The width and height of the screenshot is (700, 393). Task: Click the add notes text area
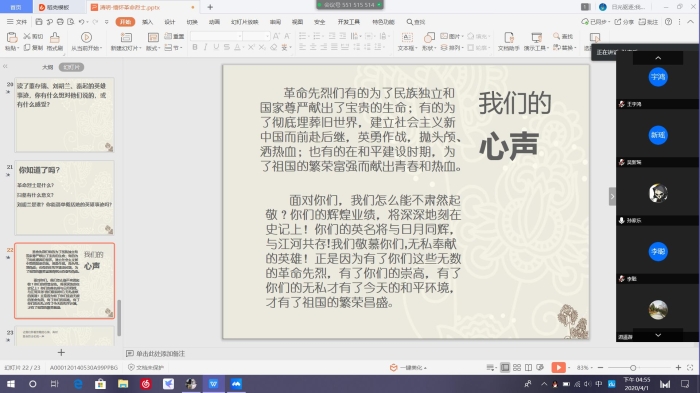160,354
